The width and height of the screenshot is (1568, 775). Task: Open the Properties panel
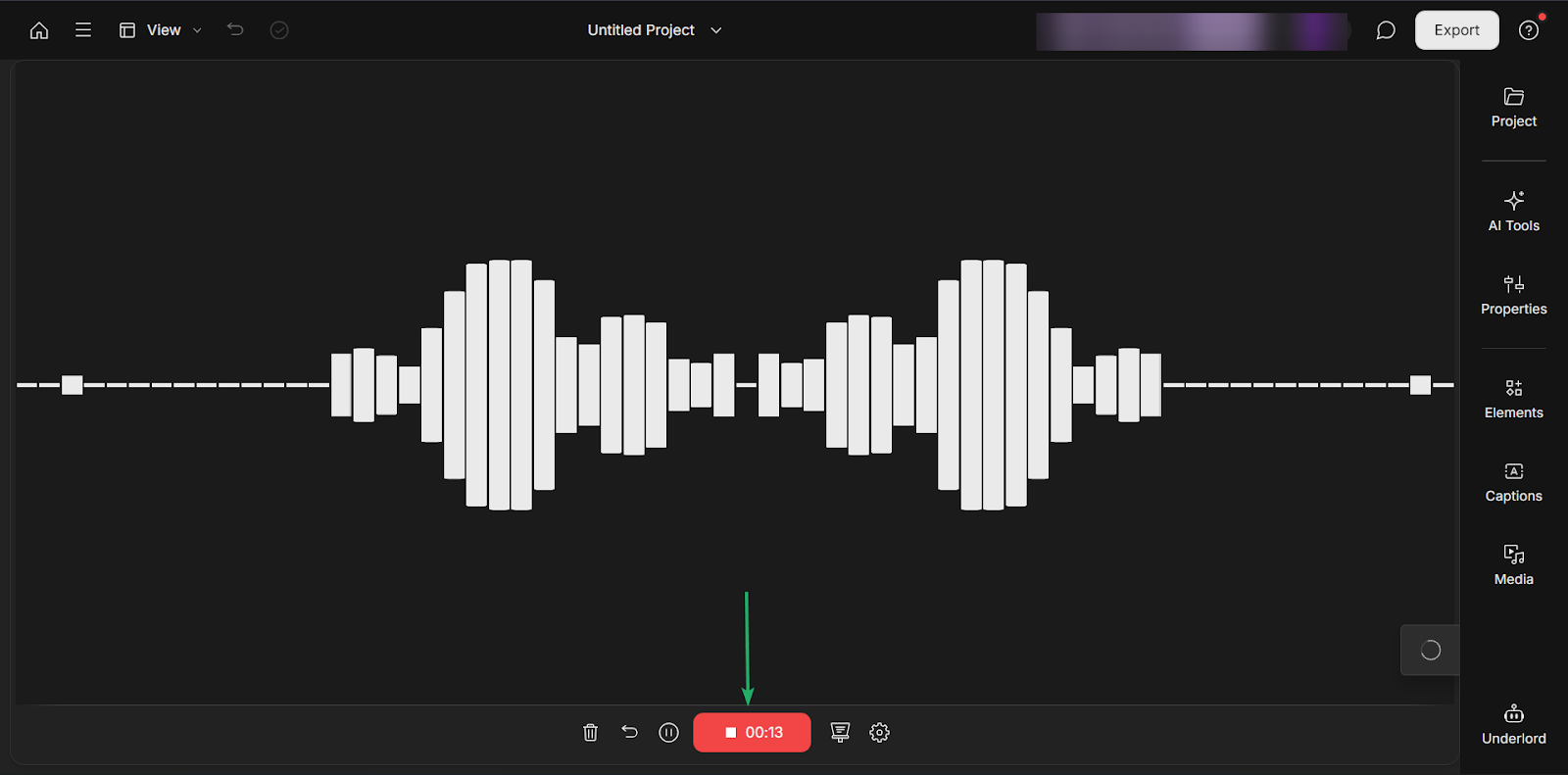coord(1514,295)
